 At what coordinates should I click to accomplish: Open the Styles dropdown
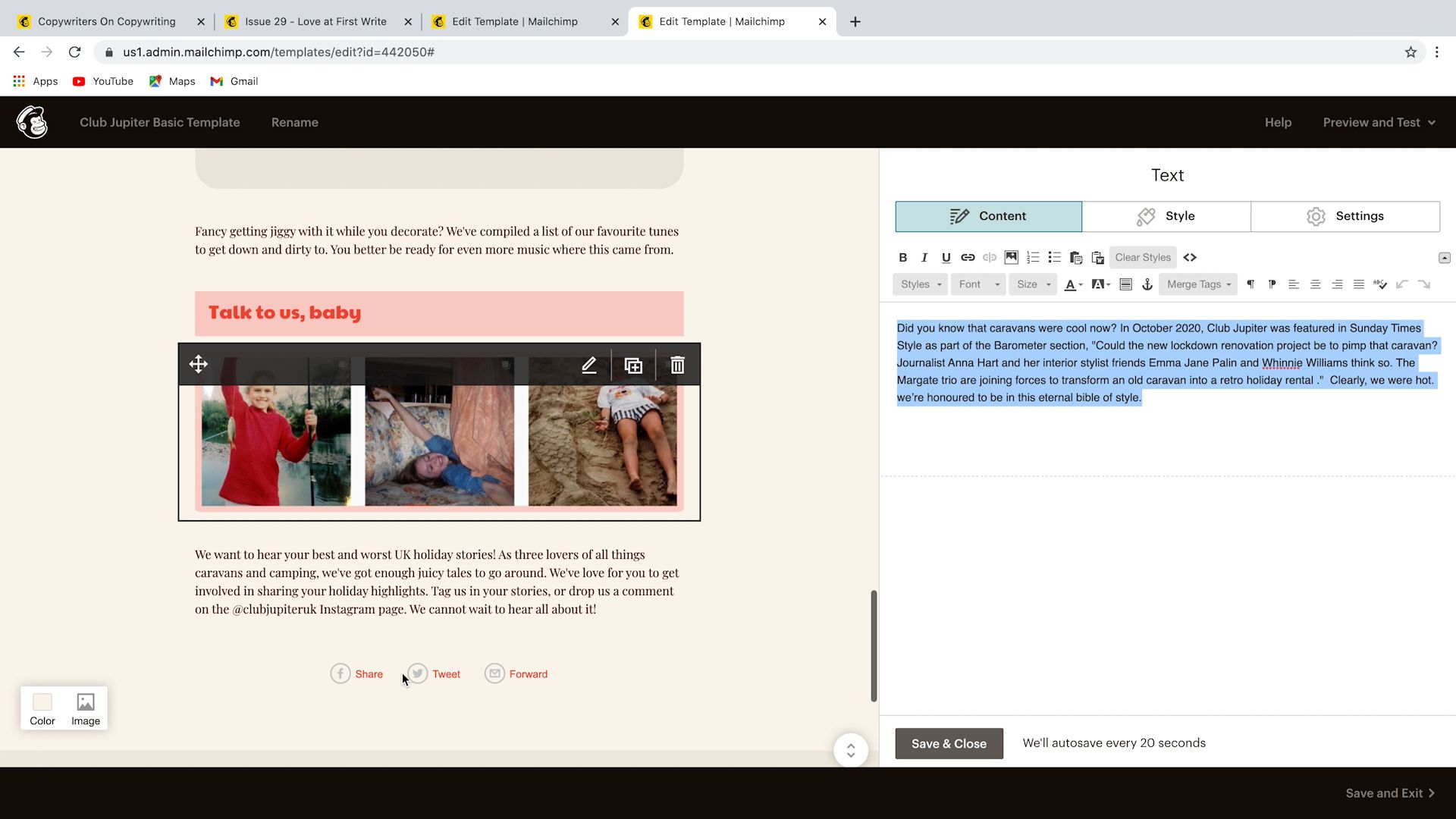tap(921, 284)
